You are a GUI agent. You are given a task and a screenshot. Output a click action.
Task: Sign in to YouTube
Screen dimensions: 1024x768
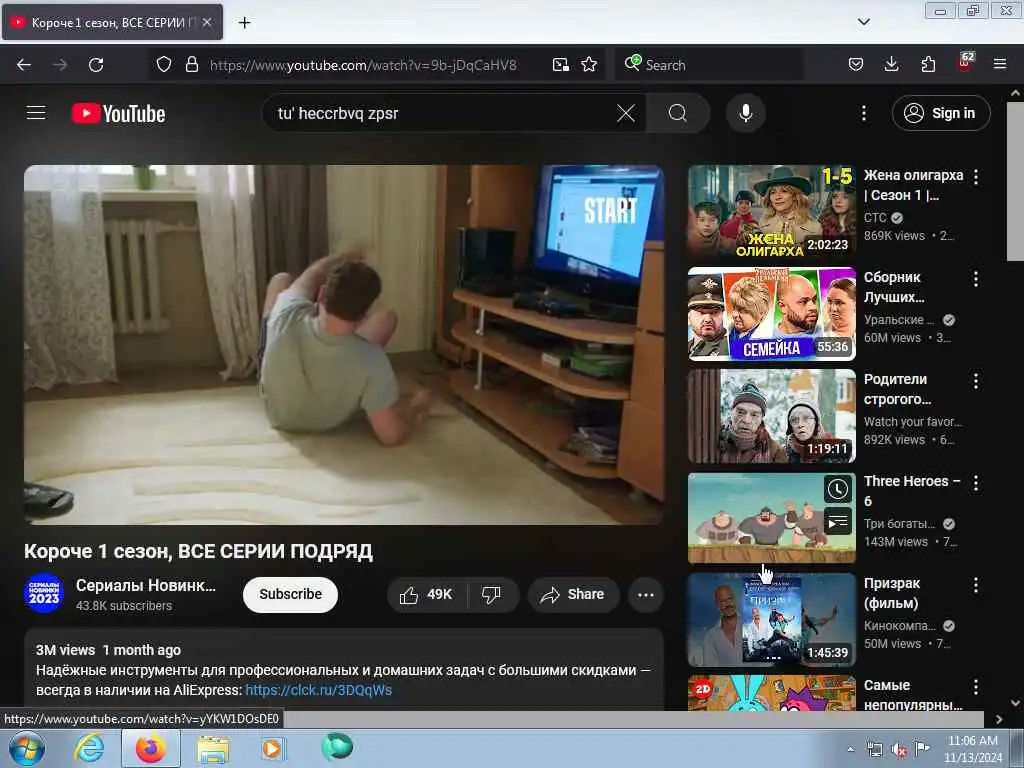(x=940, y=114)
